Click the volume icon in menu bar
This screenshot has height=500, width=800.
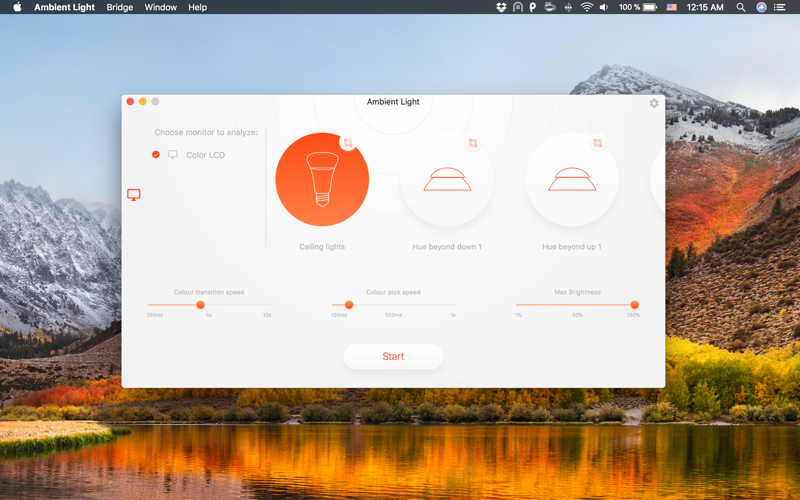[x=604, y=7]
